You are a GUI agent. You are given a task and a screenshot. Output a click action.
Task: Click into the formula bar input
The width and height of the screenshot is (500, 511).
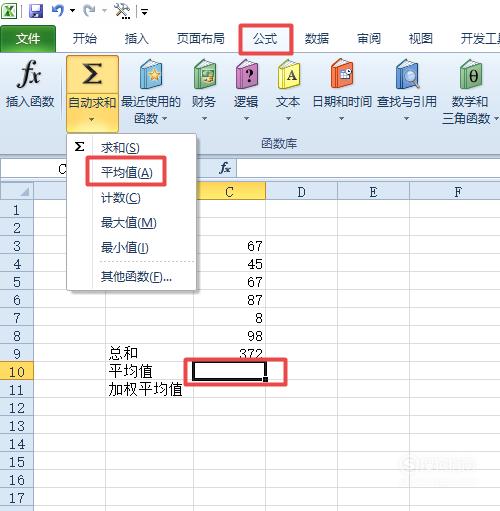pos(368,168)
